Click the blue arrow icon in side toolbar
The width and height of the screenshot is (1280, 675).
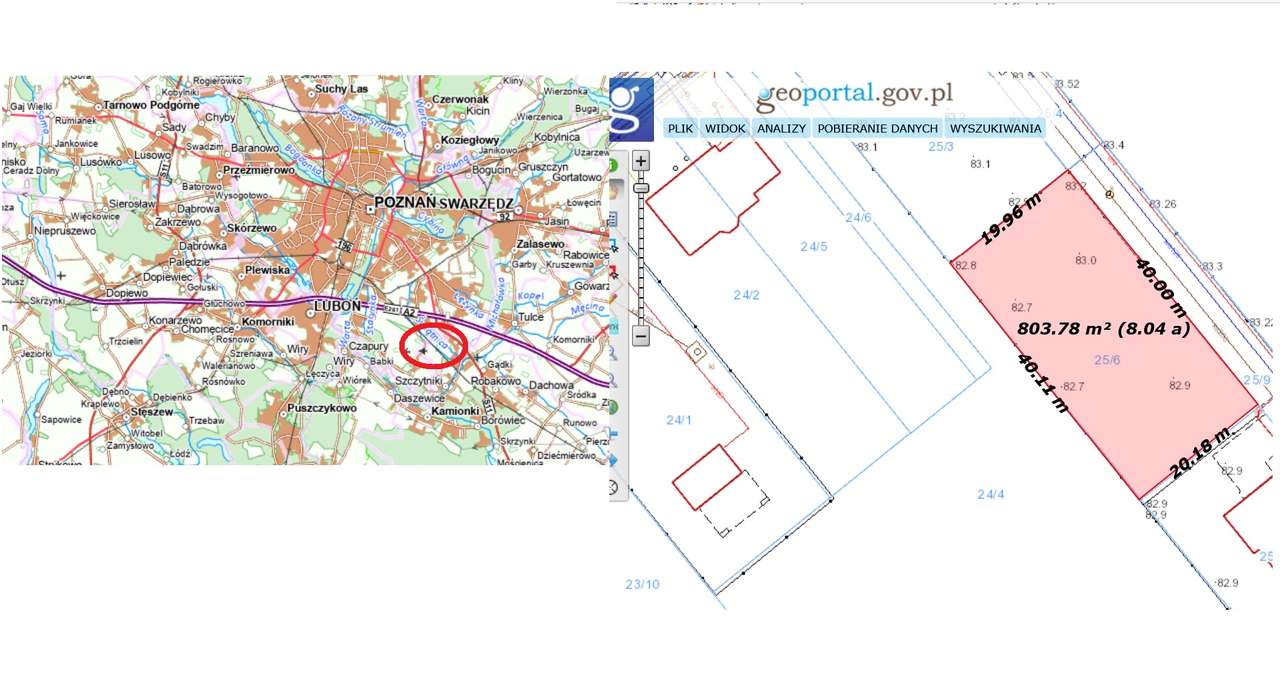coord(613,460)
